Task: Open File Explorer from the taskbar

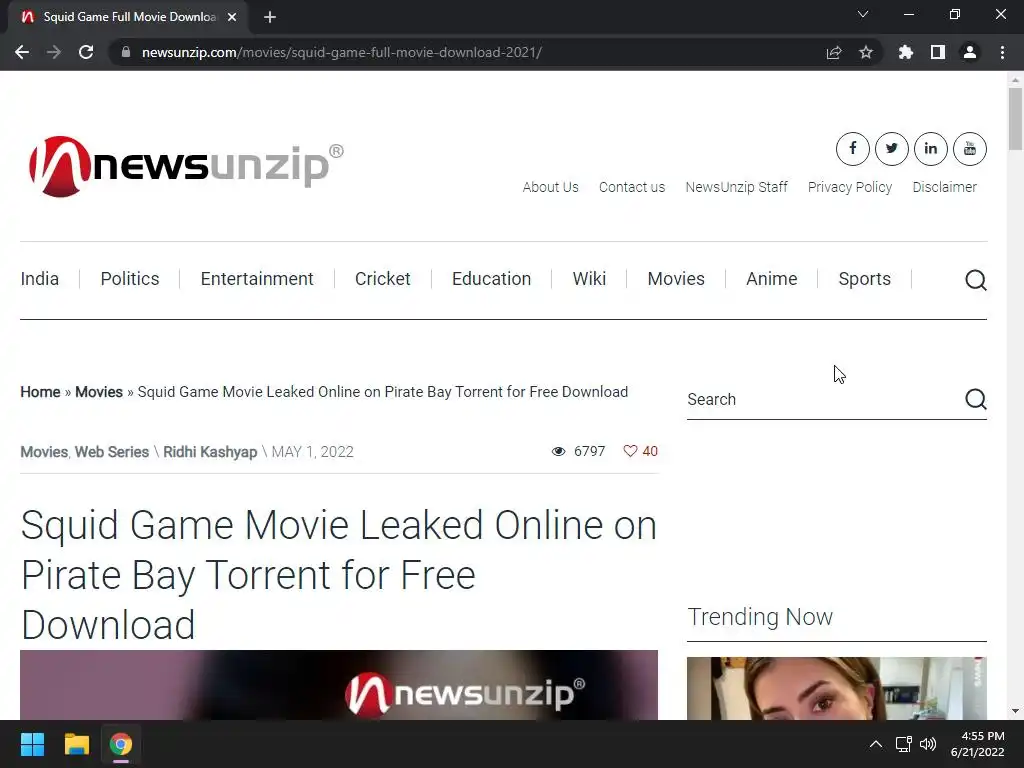Action: tap(76, 744)
